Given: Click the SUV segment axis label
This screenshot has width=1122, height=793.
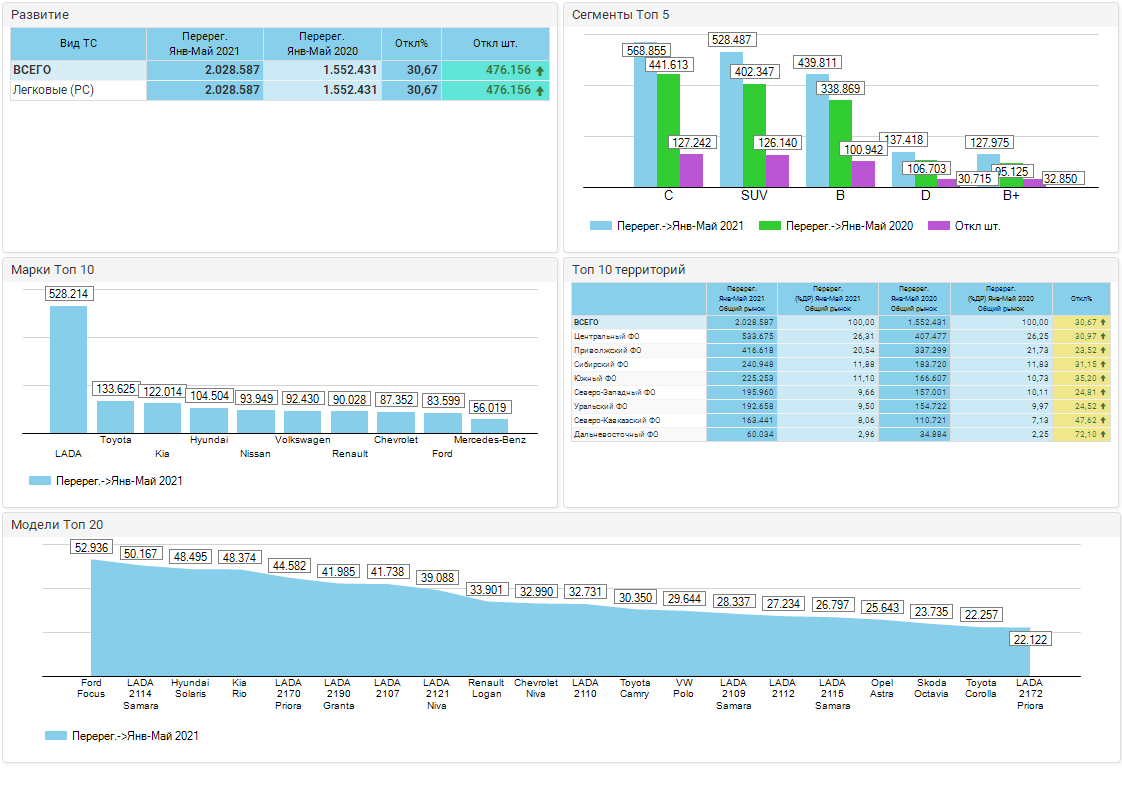Looking at the screenshot, I should 754,195.
